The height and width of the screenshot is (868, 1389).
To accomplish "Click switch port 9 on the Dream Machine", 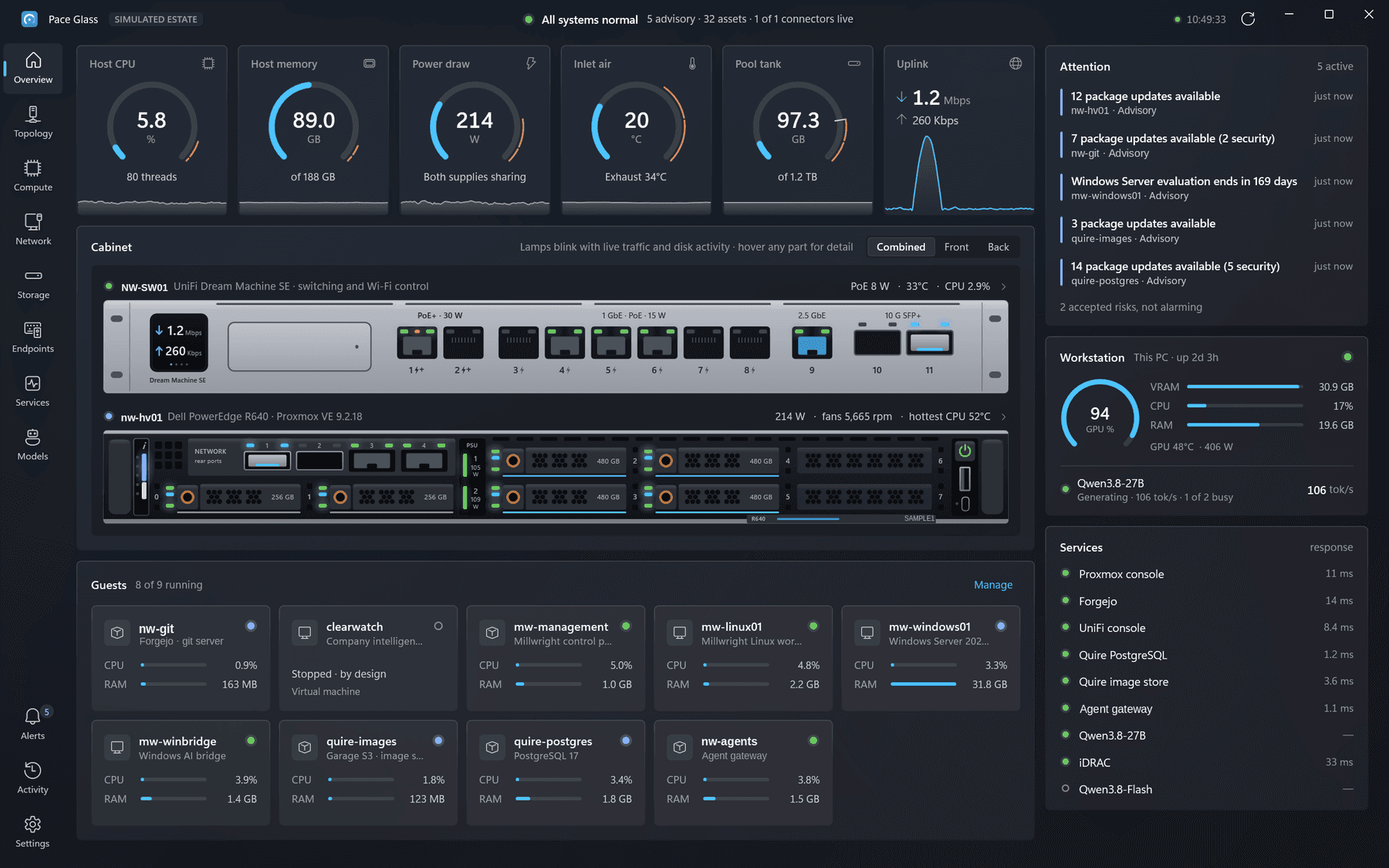I will pyautogui.click(x=812, y=343).
